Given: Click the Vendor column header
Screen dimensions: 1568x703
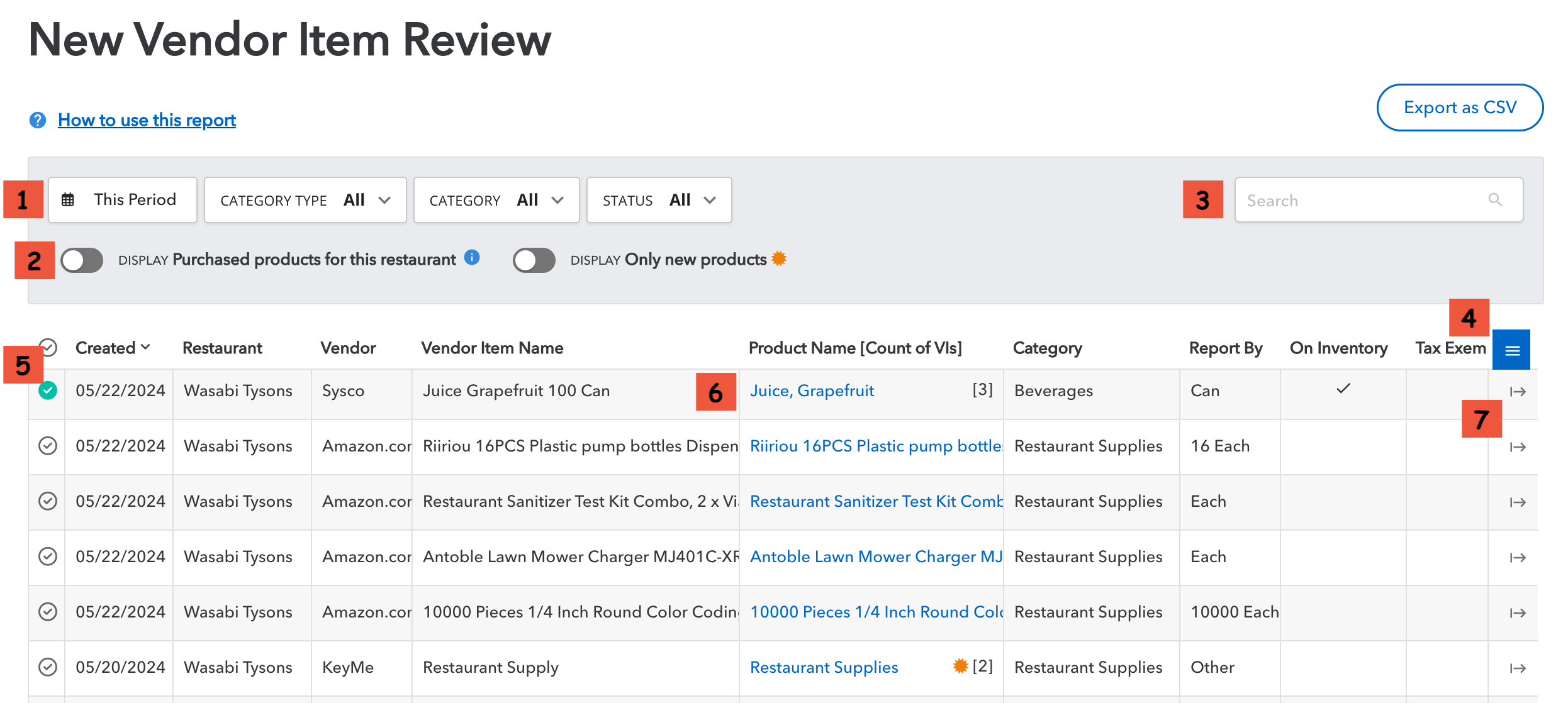Looking at the screenshot, I should 348,348.
